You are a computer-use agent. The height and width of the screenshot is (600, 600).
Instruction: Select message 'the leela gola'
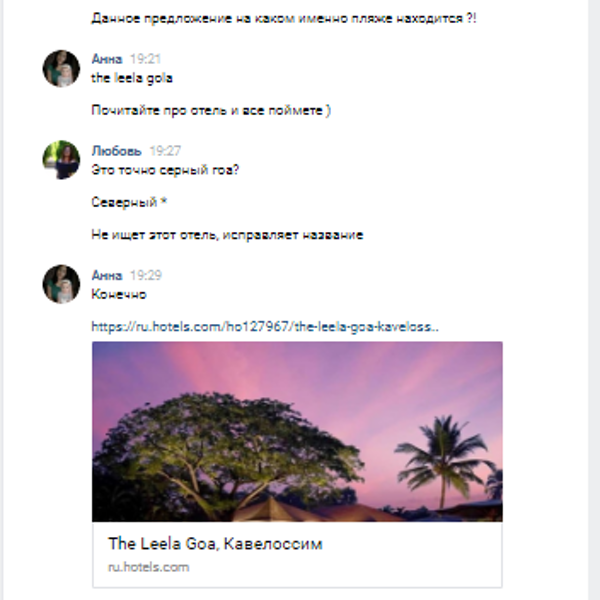[x=132, y=78]
